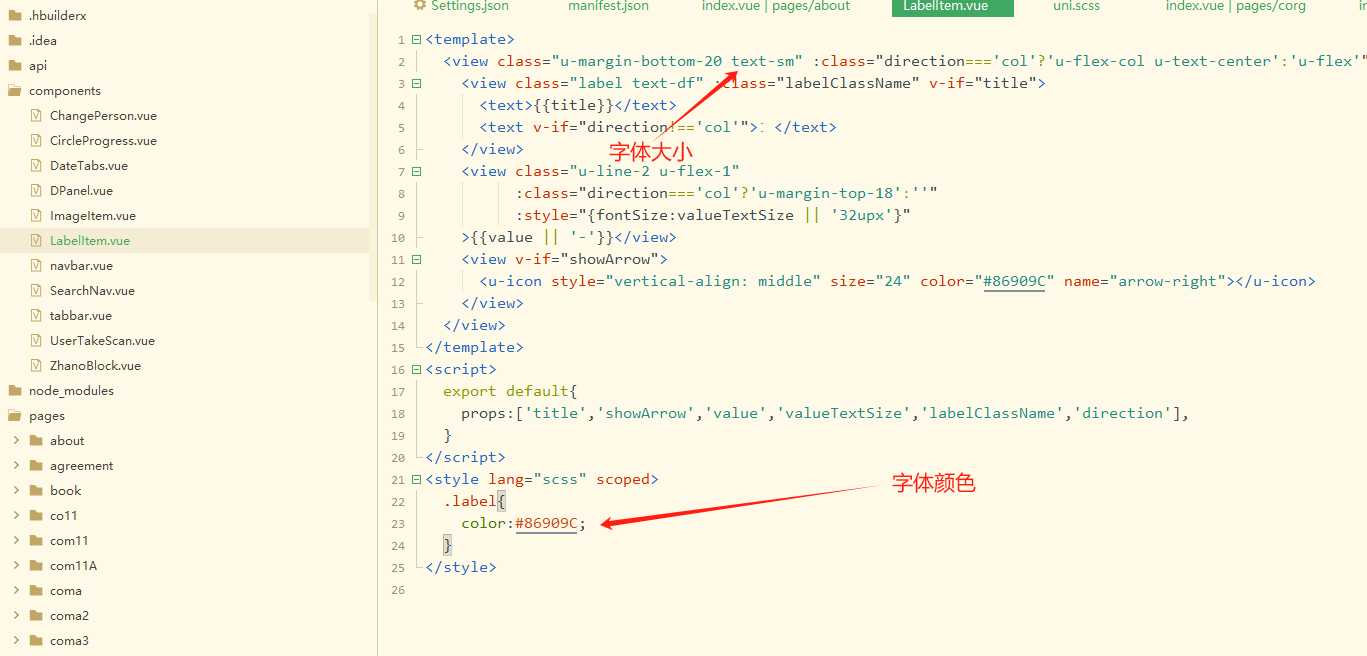
Task: Click the '32upx' value on line 9
Action: tap(866, 215)
